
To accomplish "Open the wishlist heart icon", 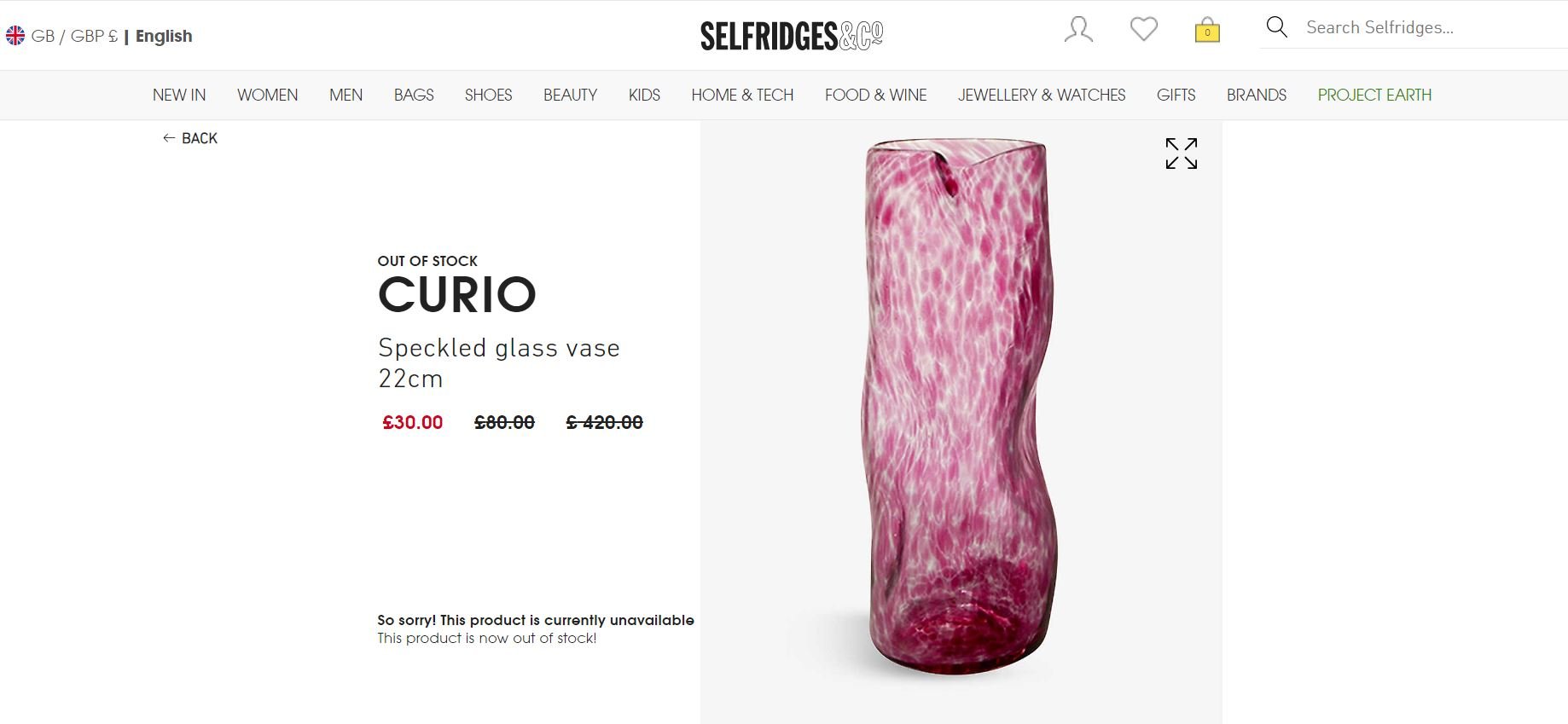I will pos(1143,30).
